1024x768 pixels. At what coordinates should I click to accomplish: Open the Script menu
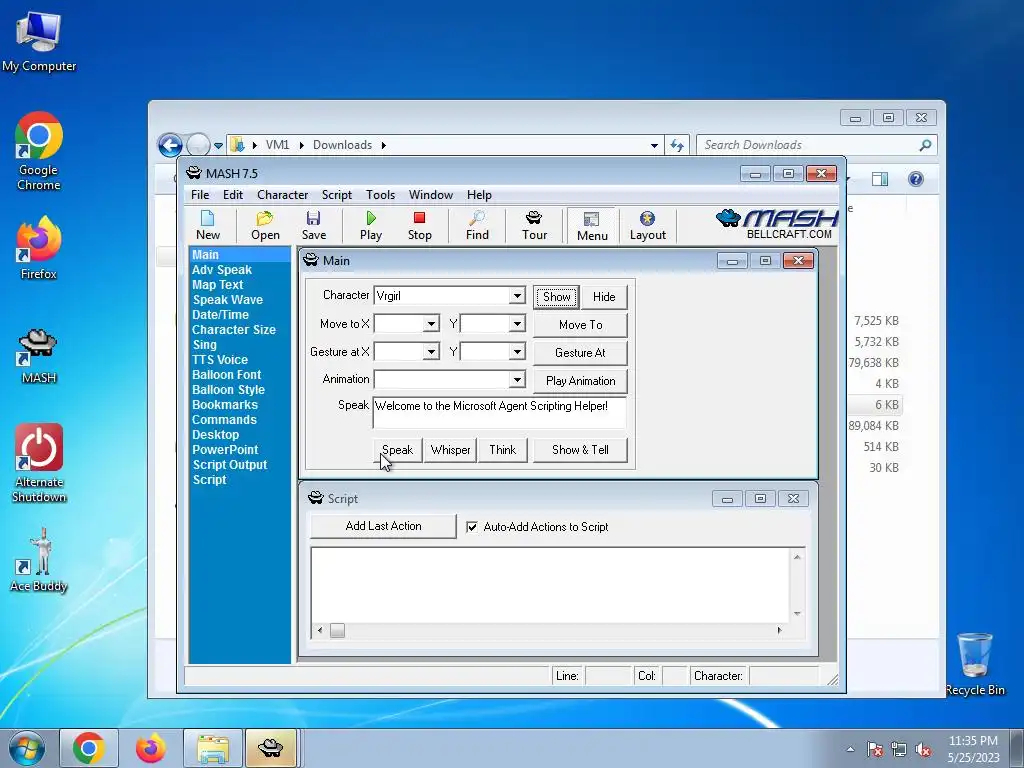point(336,195)
